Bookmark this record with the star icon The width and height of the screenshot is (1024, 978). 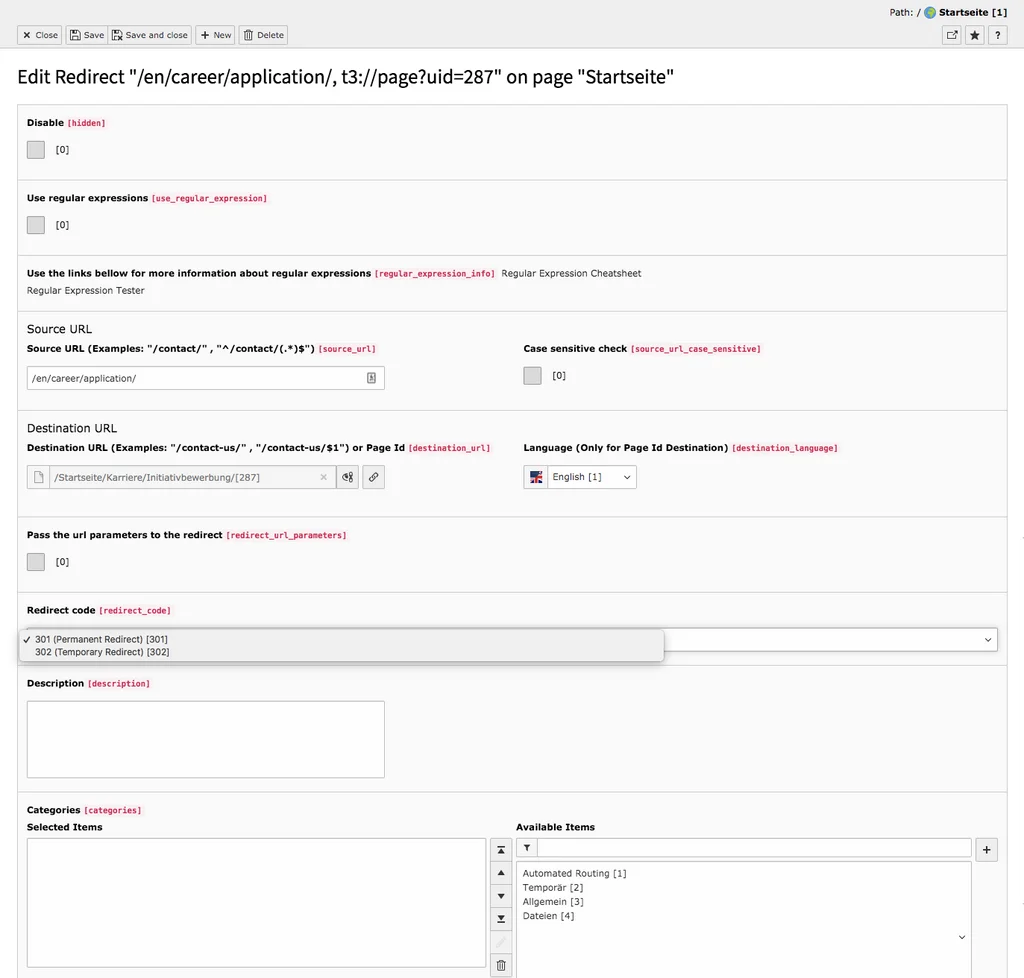[x=974, y=35]
